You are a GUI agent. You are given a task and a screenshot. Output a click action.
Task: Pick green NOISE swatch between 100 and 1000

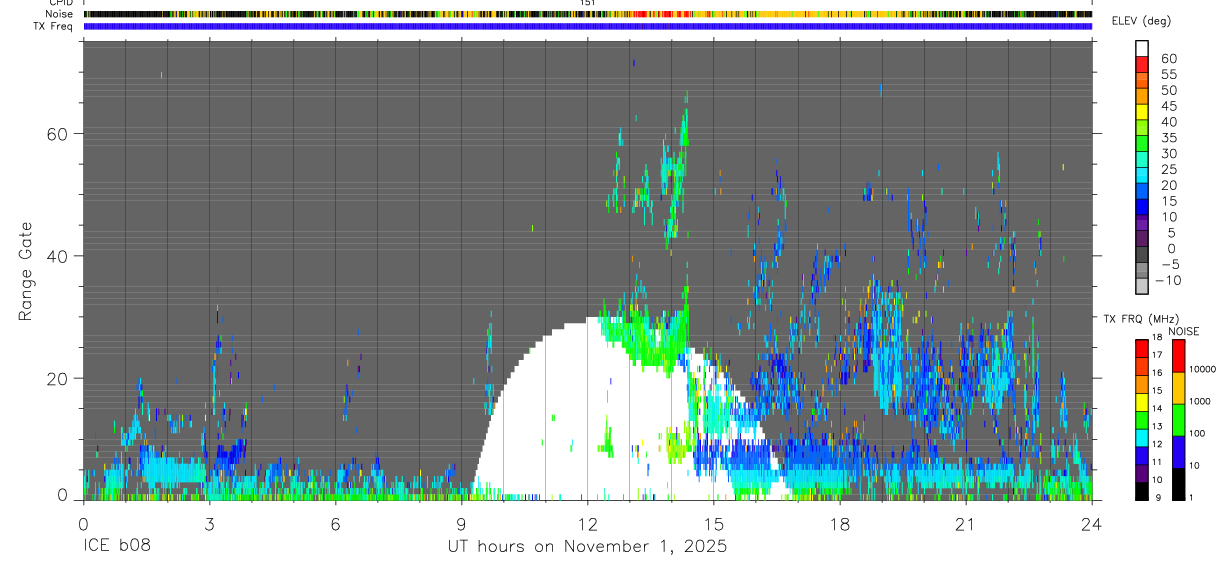tap(1178, 420)
